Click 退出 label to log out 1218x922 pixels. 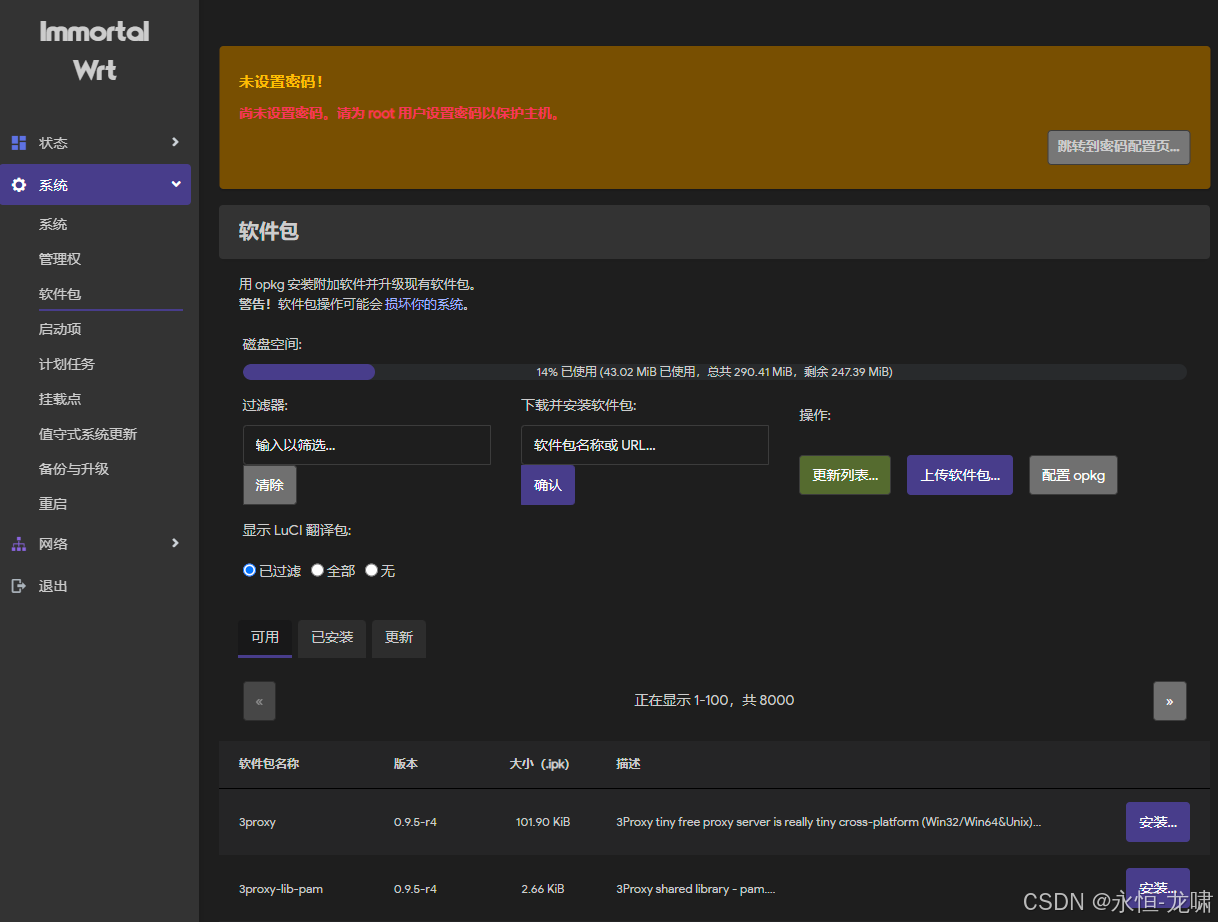(x=53, y=586)
